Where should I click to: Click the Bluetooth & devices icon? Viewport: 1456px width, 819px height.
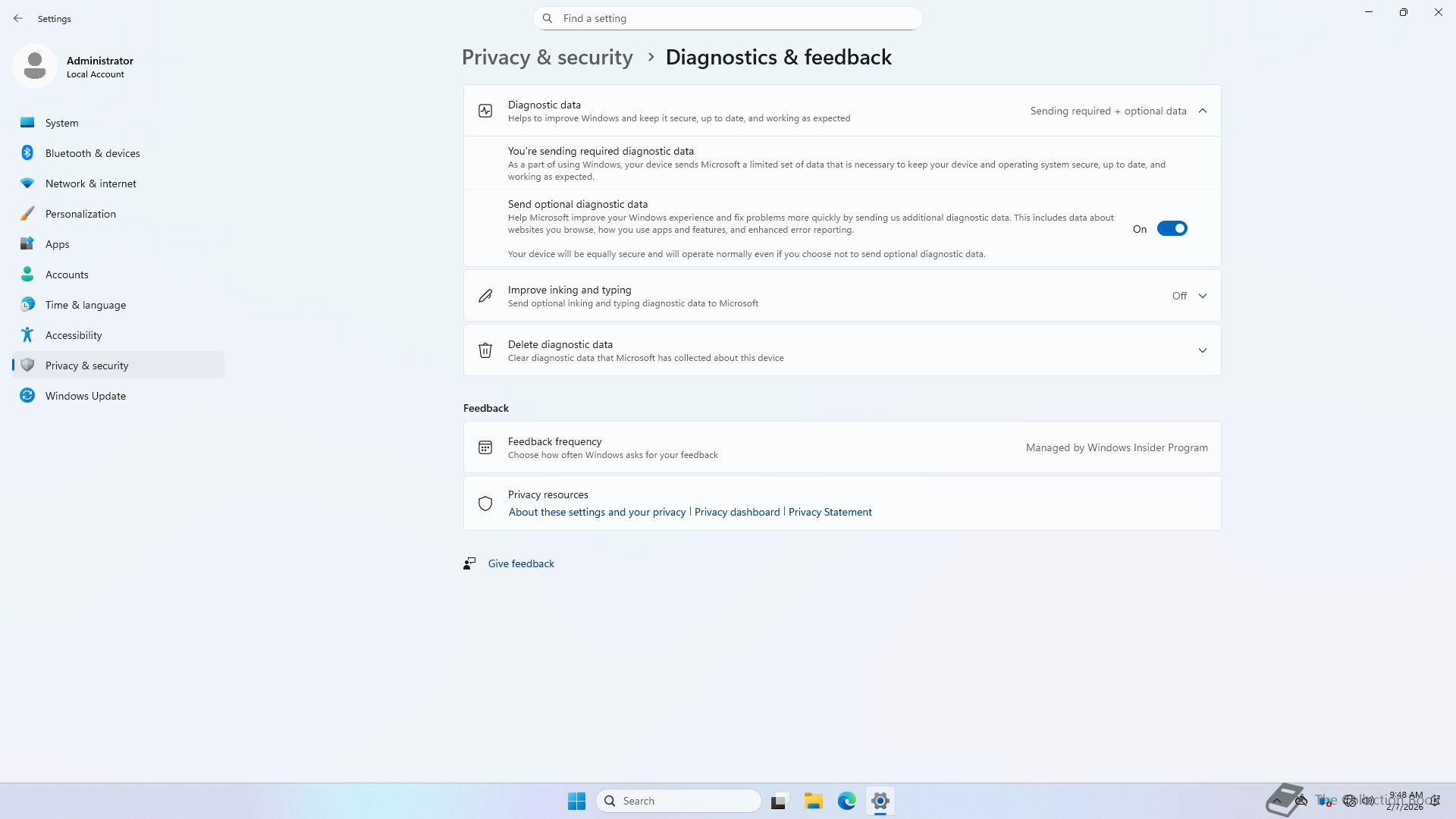pos(27,153)
